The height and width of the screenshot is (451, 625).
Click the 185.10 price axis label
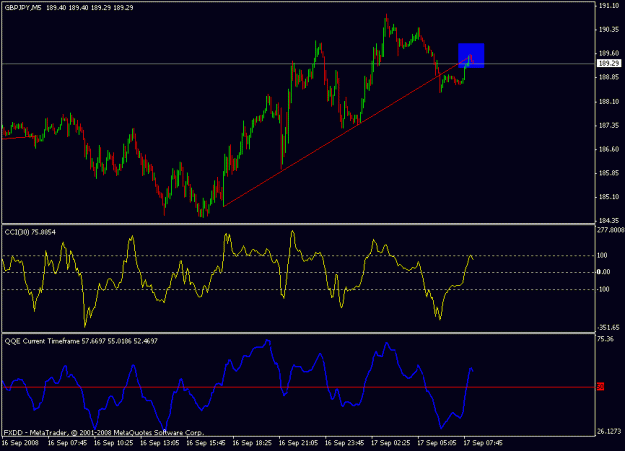click(609, 197)
